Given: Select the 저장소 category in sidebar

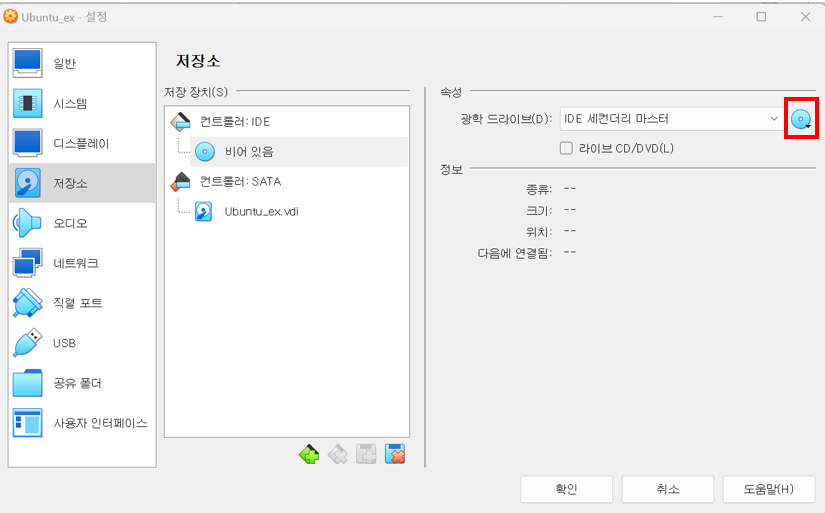Looking at the screenshot, I should tap(82, 183).
